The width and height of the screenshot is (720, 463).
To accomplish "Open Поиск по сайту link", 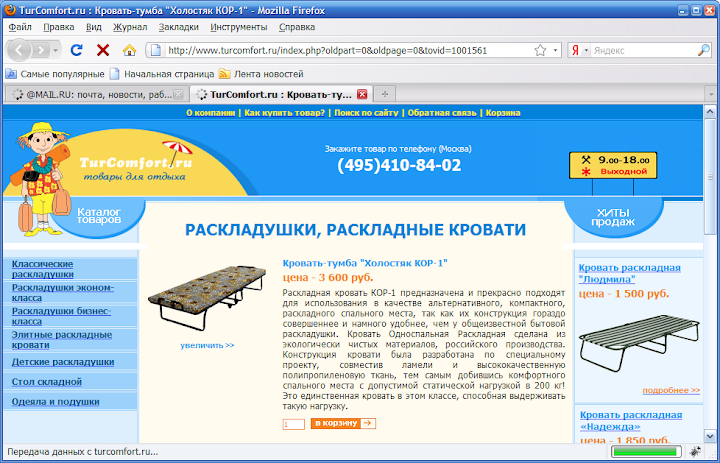I will click(x=366, y=113).
